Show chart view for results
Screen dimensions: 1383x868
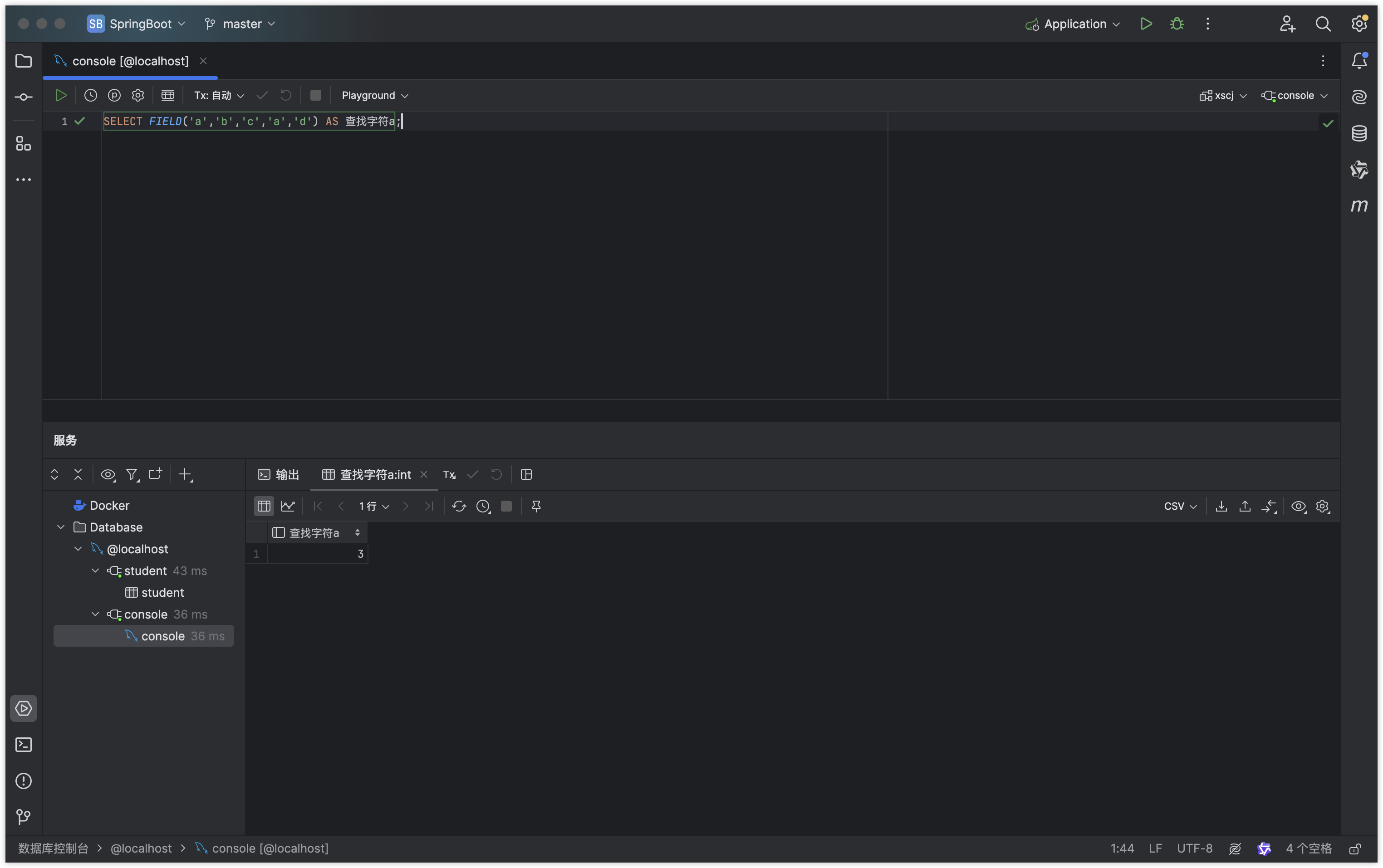coord(288,506)
